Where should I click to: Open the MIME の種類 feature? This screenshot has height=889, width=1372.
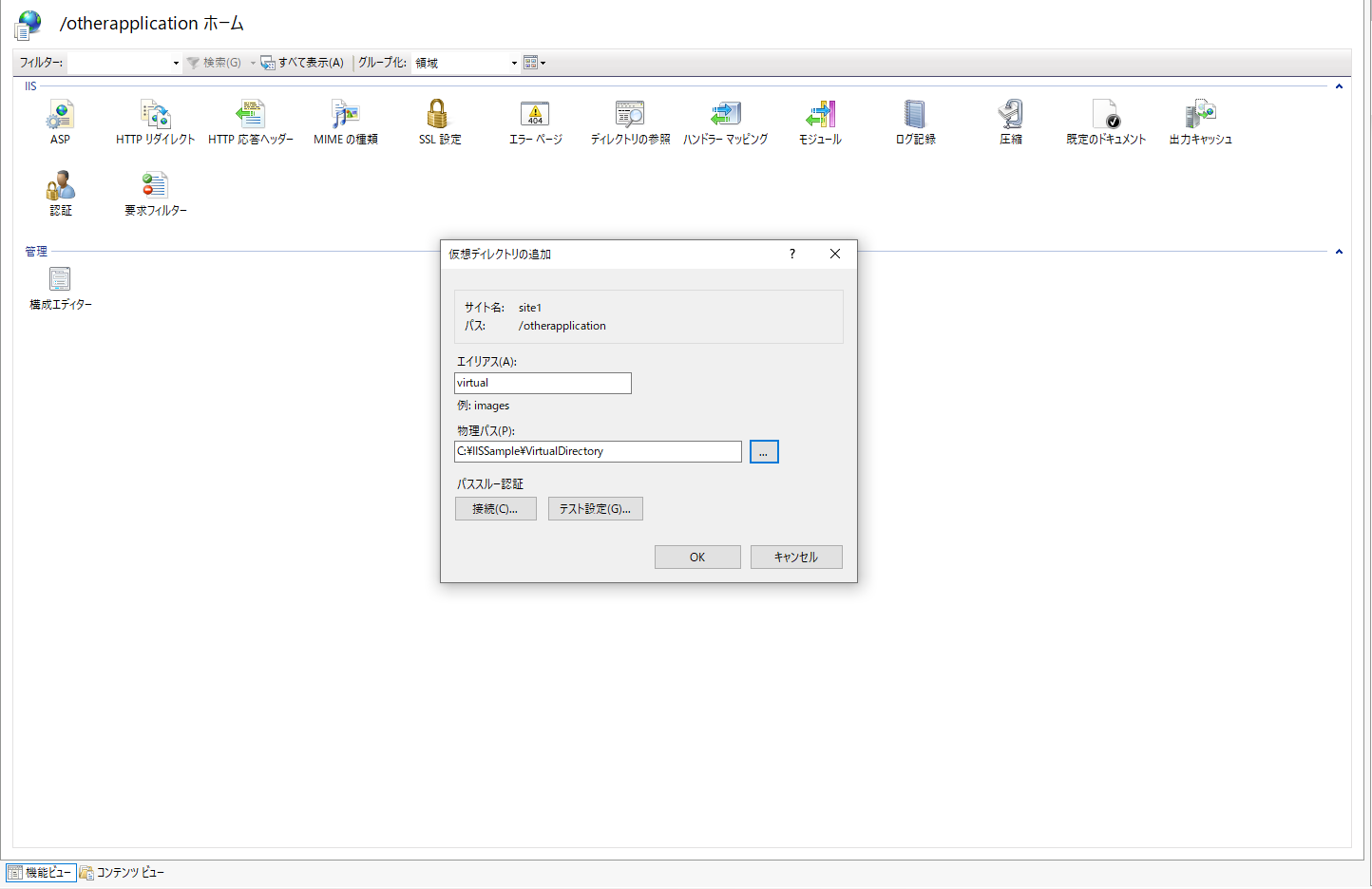[346, 123]
